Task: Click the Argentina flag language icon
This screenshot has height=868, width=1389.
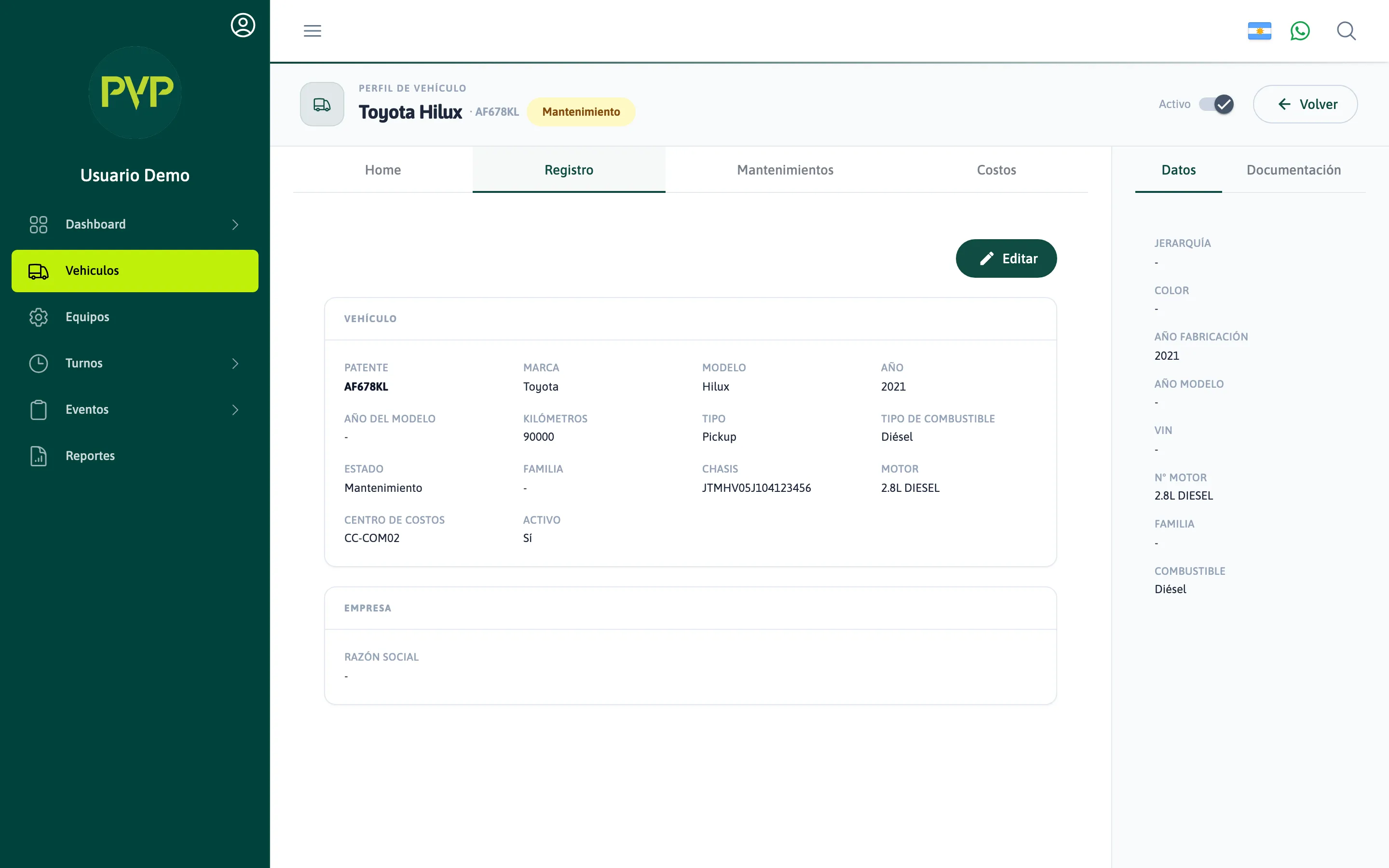Action: (1259, 31)
